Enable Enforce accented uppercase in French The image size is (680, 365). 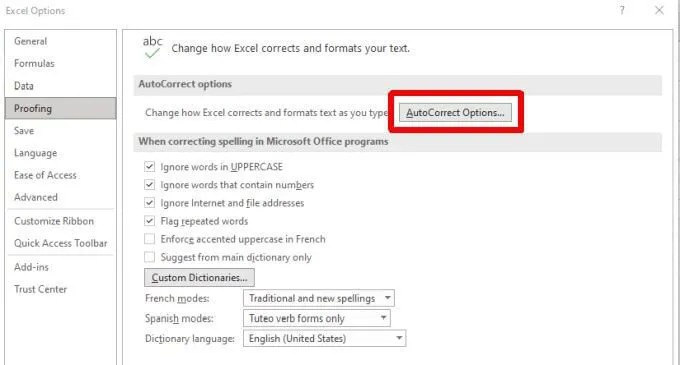pos(150,239)
